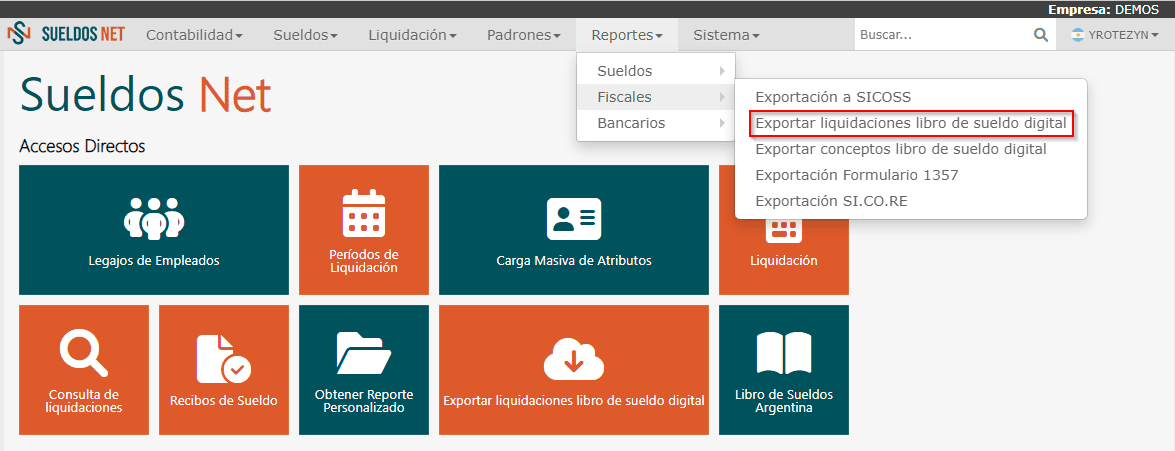
Task: Select Fiscales in Reportes menu
Action: pyautogui.click(x=656, y=97)
